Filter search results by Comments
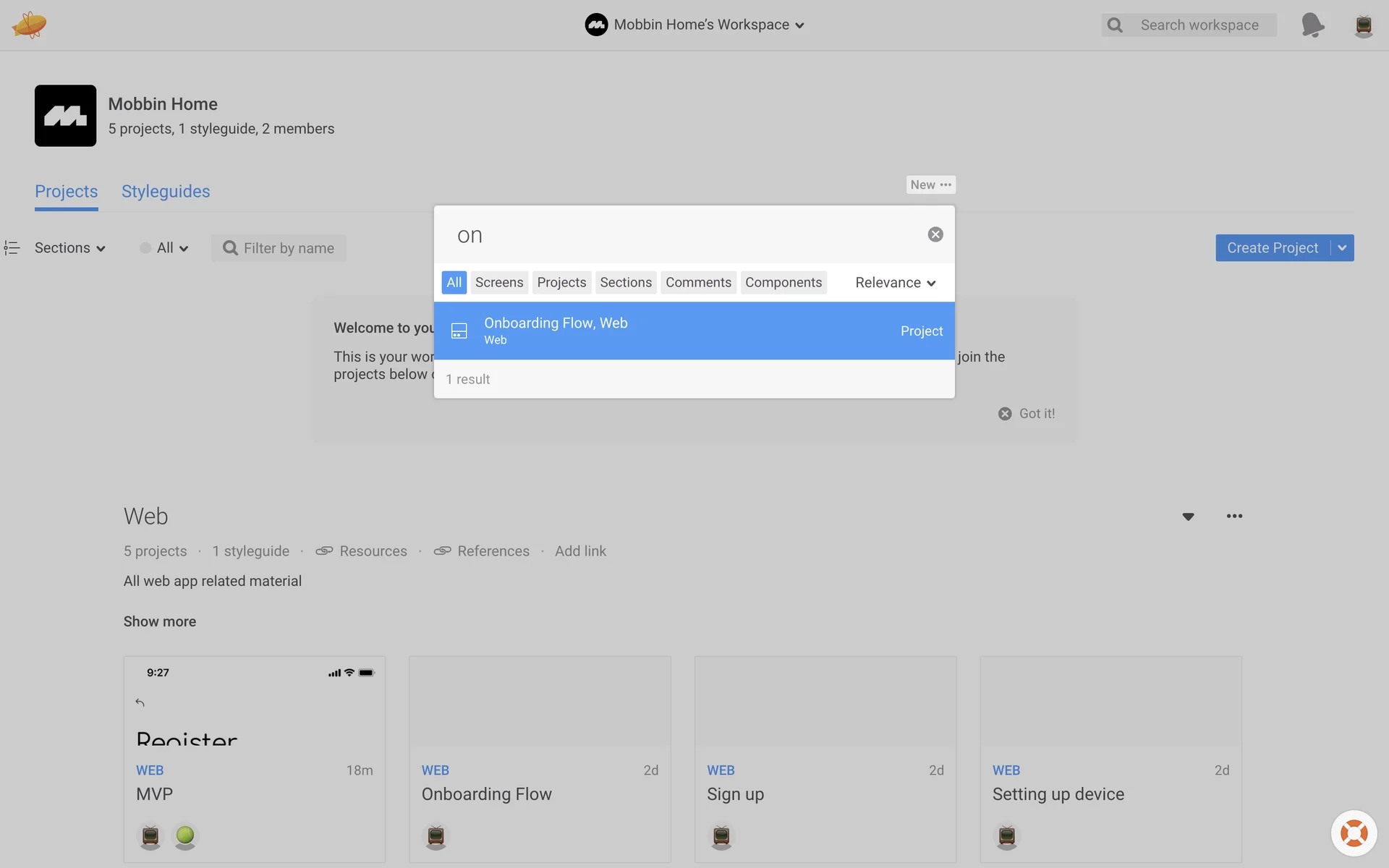The width and height of the screenshot is (1389, 868). 698,283
